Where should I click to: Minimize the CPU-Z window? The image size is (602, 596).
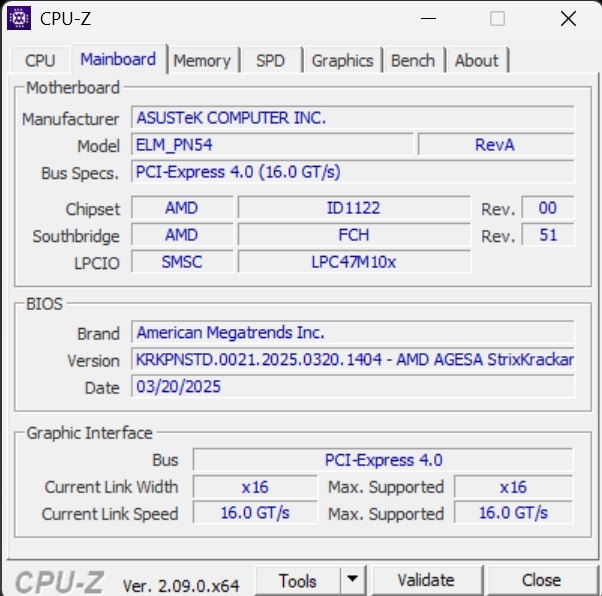pos(428,18)
